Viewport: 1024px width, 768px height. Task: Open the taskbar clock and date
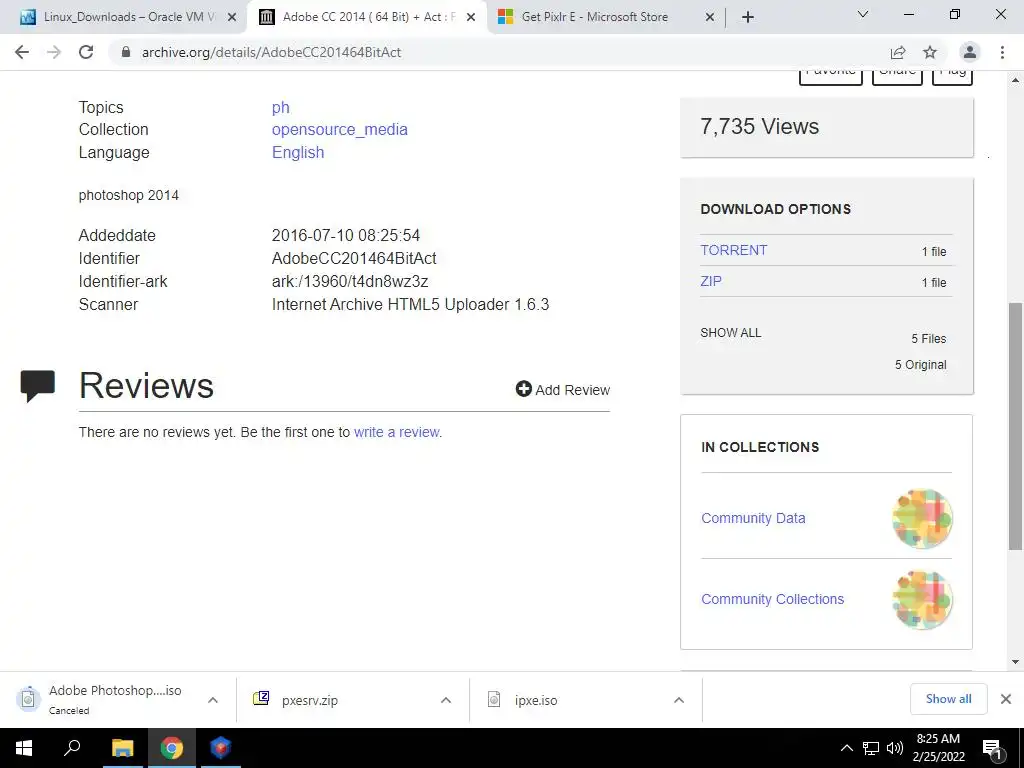[x=938, y=748]
